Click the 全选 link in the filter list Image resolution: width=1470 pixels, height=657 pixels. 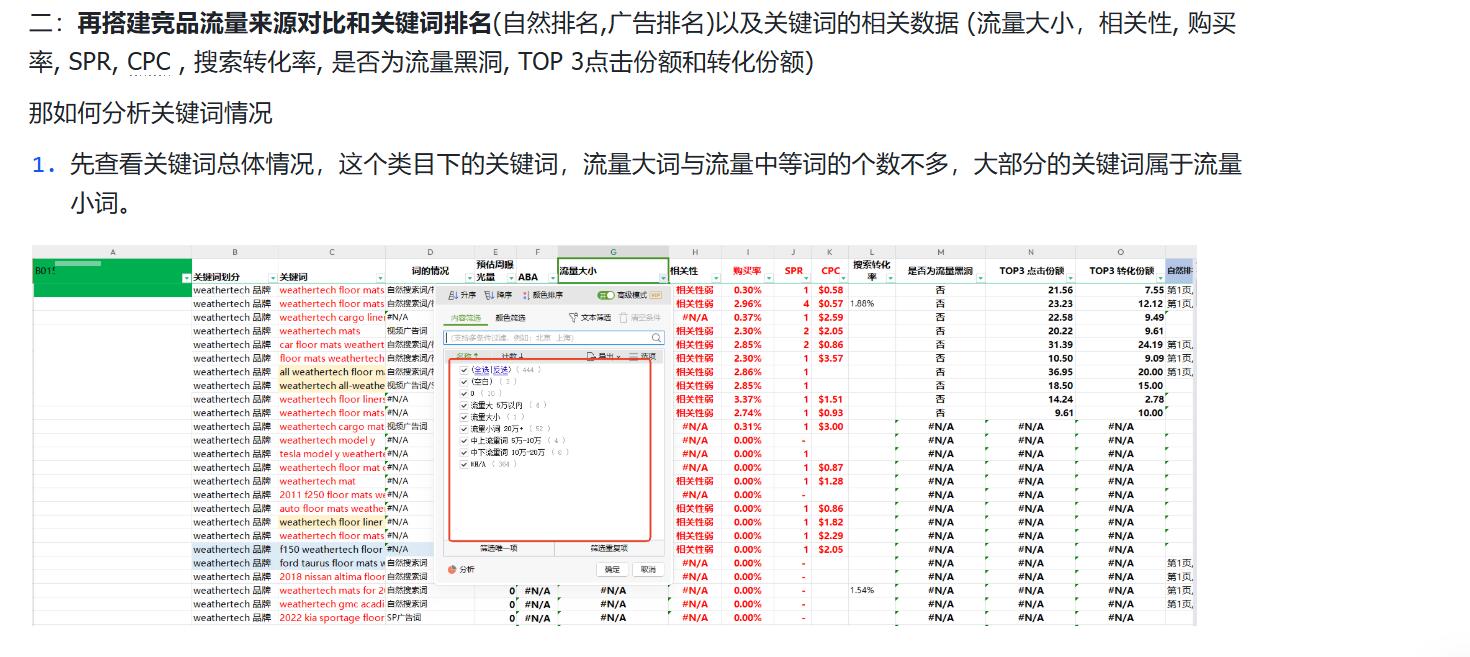[x=482, y=370]
